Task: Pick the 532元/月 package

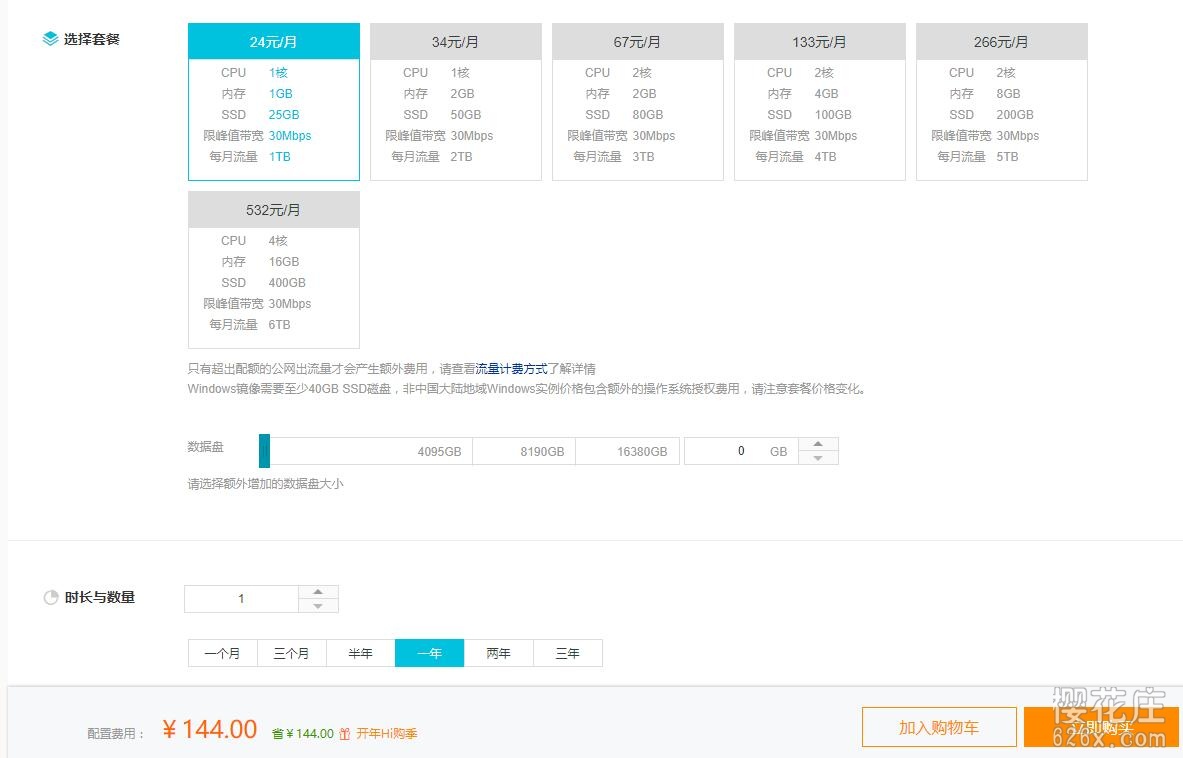Action: [x=274, y=270]
